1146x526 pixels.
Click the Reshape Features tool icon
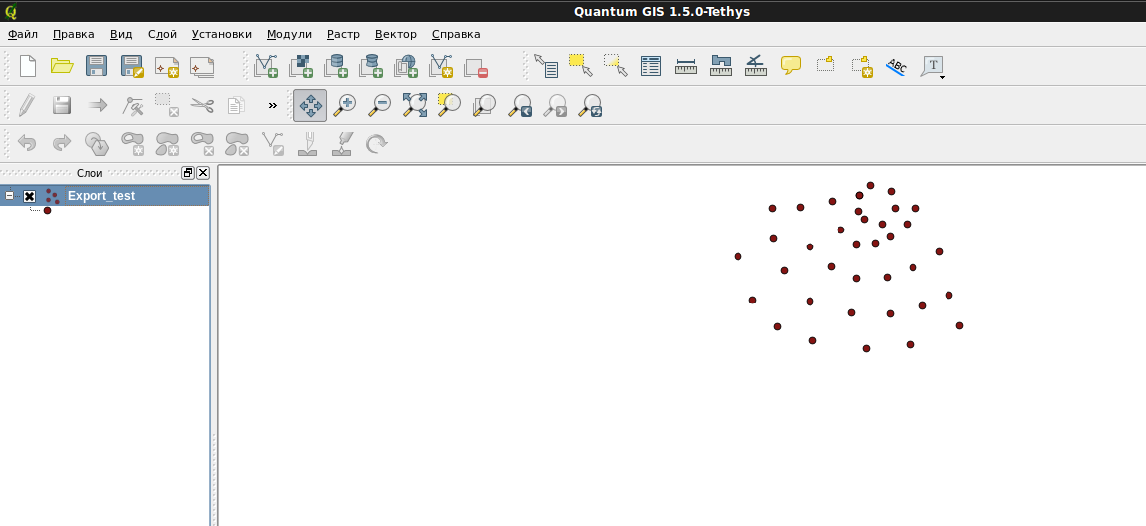click(x=273, y=143)
